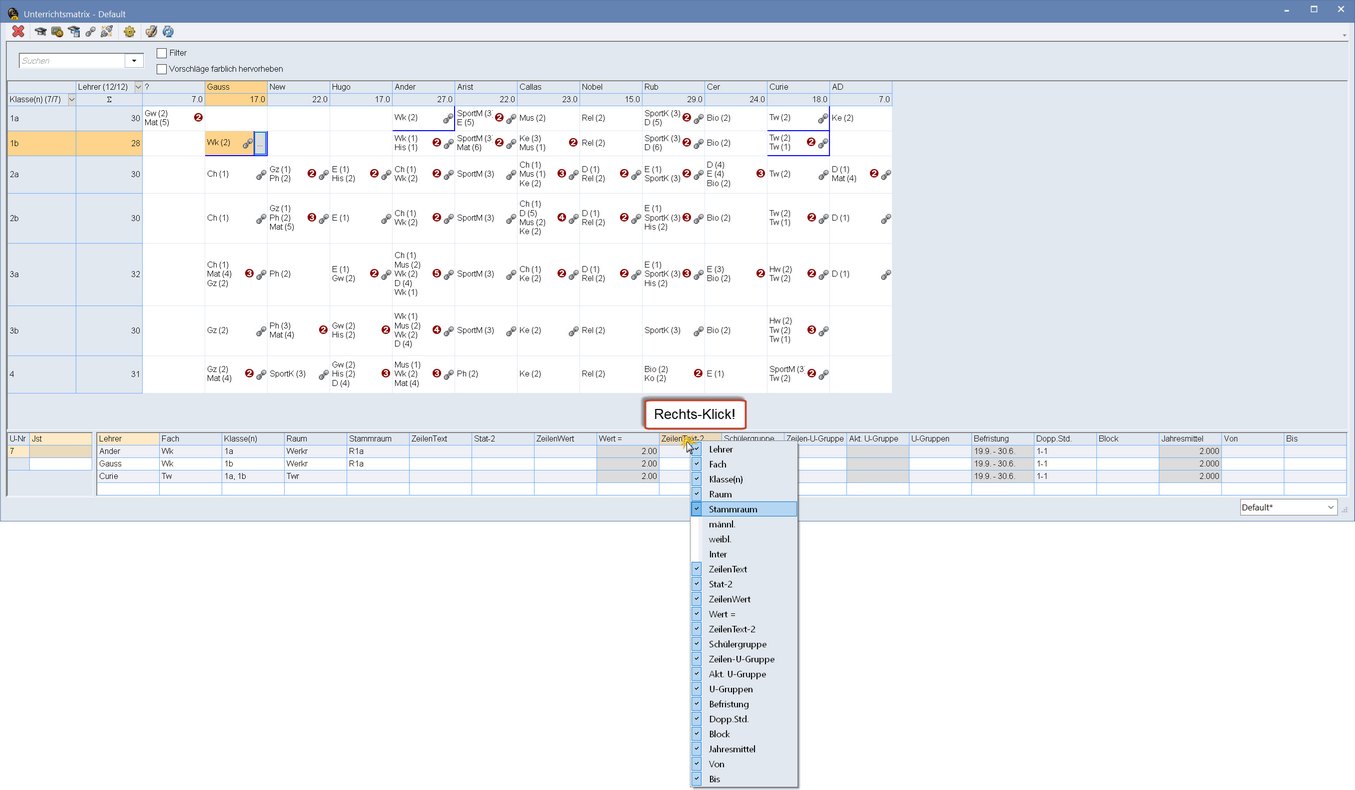
Task: Click the coupling chain icon in Gauss 1b cell
Action: coord(247,143)
